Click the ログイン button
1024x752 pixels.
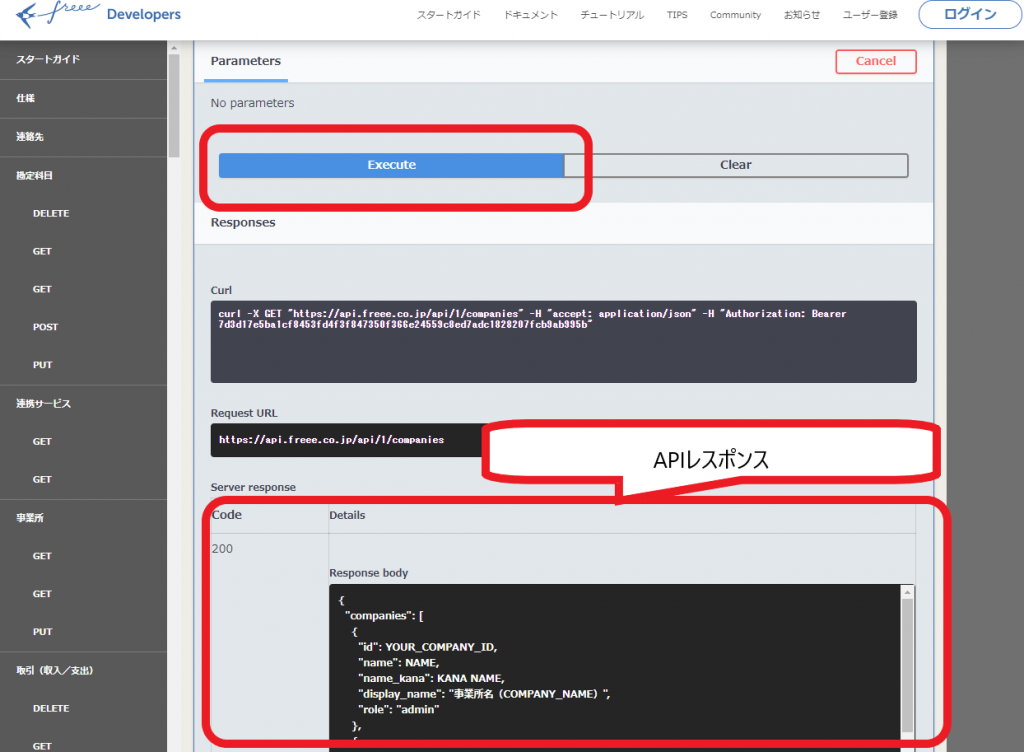coord(968,14)
